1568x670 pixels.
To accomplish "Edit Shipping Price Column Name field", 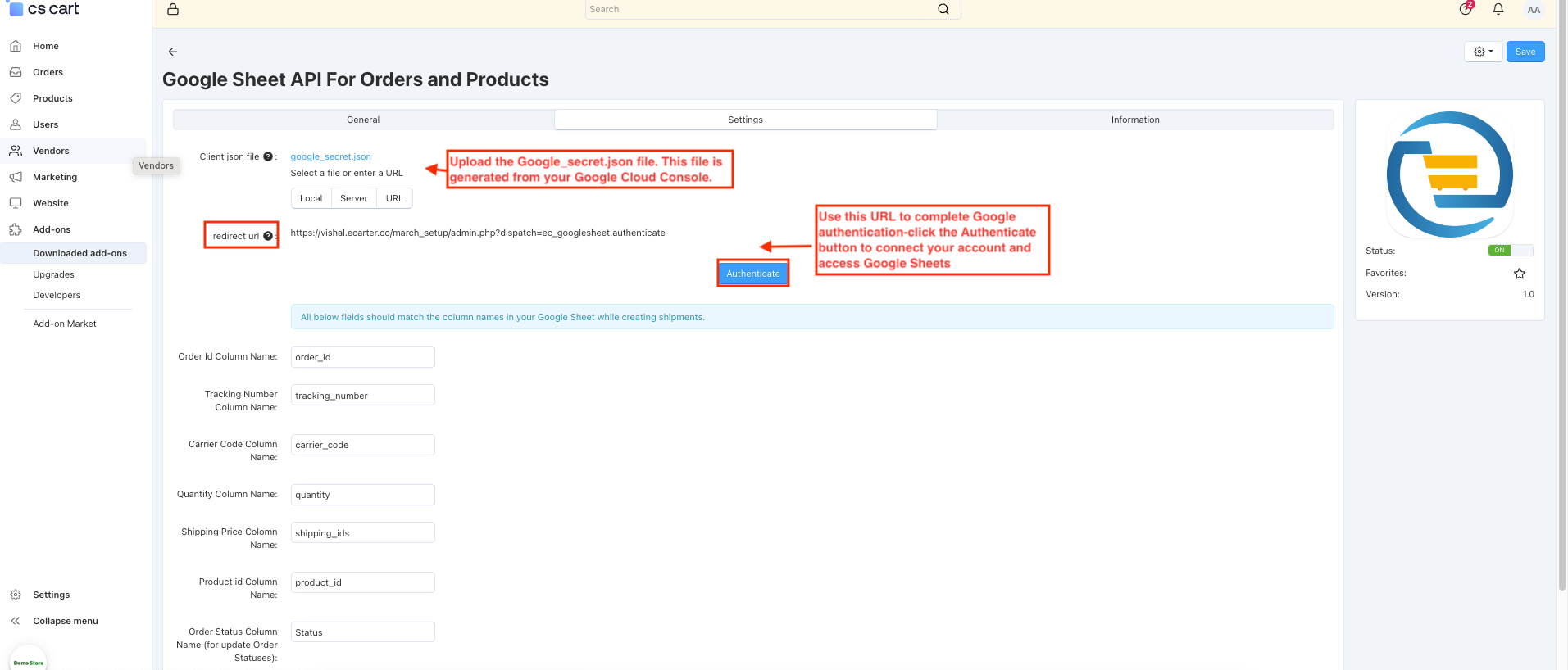I will point(363,533).
